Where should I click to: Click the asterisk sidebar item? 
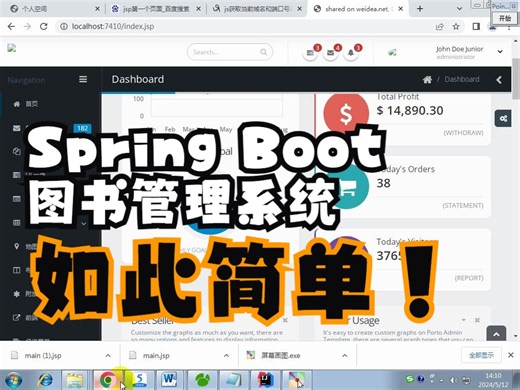16,294
